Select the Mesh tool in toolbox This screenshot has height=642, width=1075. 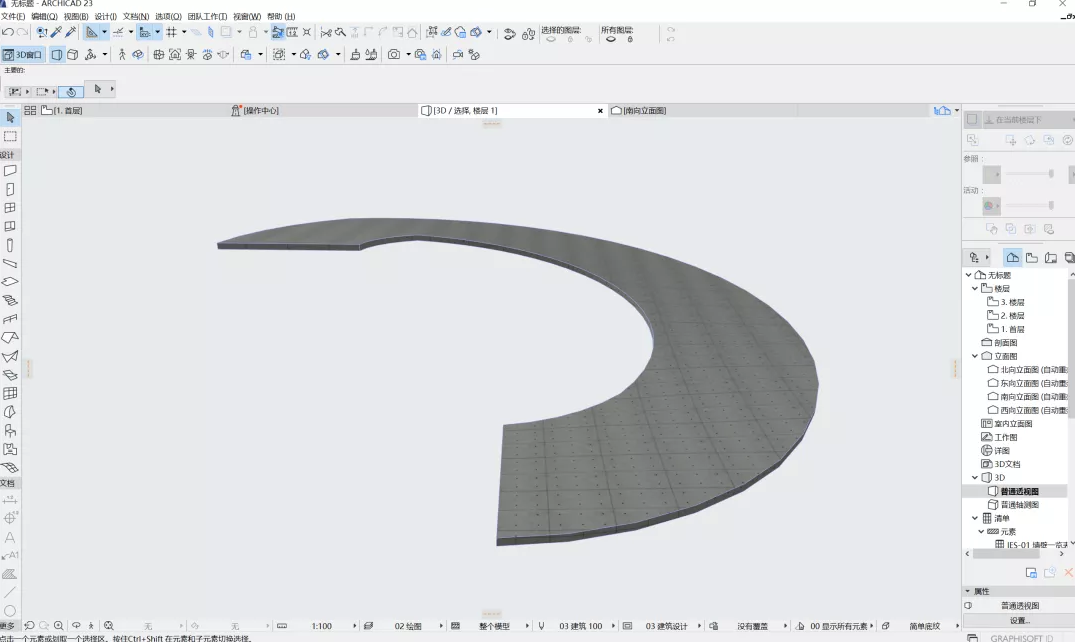(10, 467)
